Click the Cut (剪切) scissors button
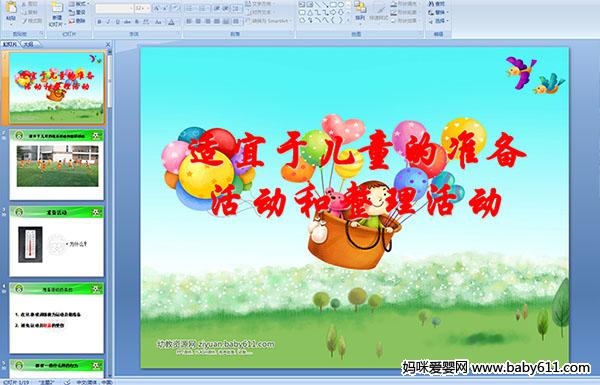This screenshot has width=600, height=385. [x=30, y=4]
